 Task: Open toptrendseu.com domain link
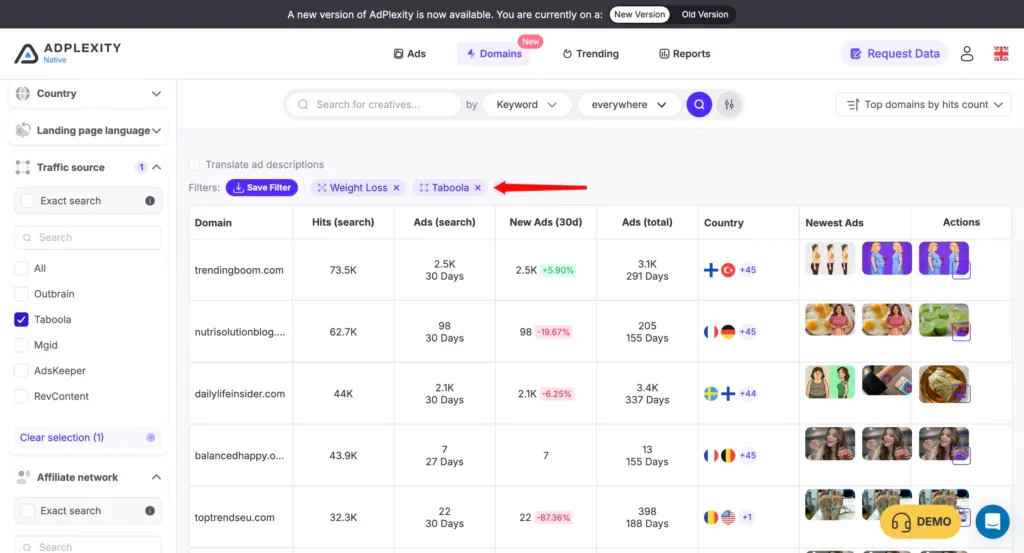234,518
